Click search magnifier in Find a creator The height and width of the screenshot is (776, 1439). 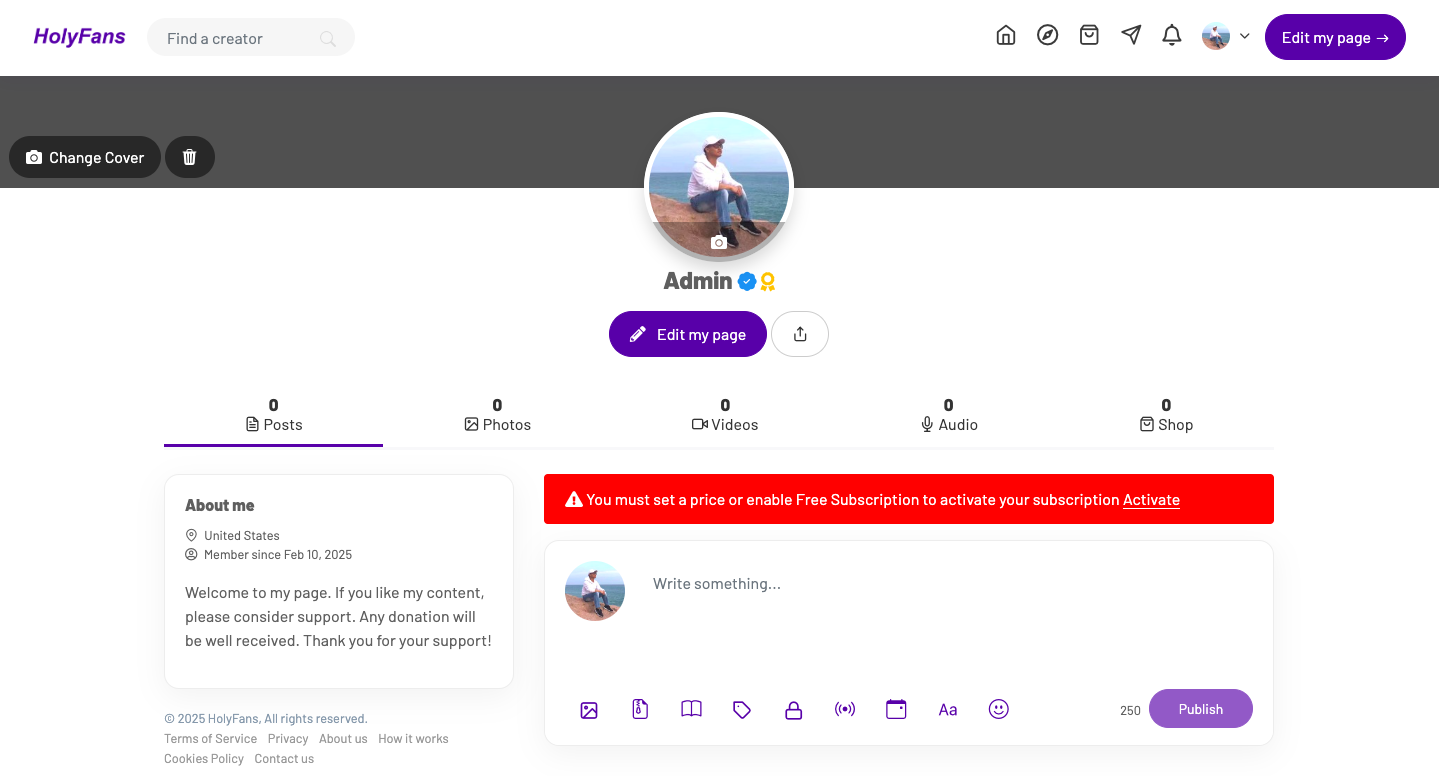pos(328,39)
